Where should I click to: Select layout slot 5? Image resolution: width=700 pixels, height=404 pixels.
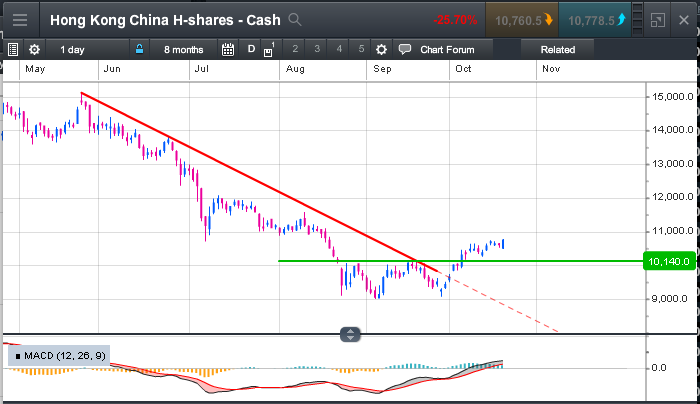[x=361, y=49]
